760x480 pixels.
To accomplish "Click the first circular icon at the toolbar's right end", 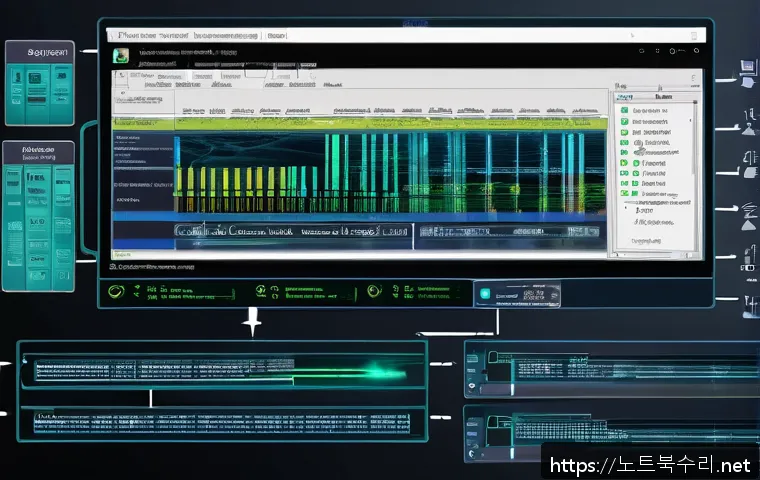I will coord(636,50).
